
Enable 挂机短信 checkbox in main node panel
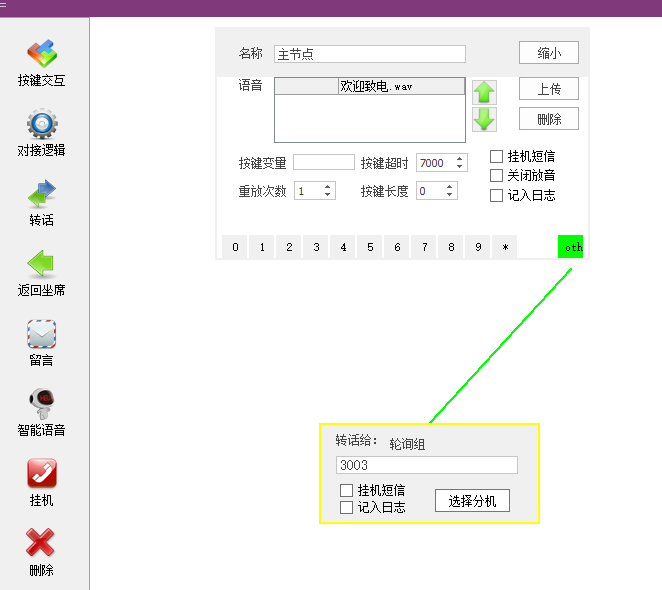click(496, 156)
